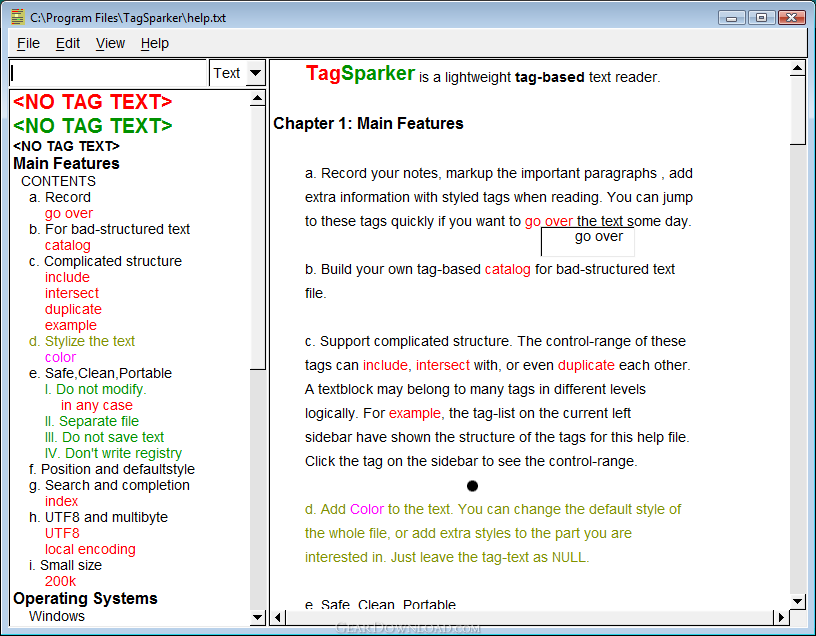Click the tag list scrollbar thumb
This screenshot has height=636, width=816.
257,237
